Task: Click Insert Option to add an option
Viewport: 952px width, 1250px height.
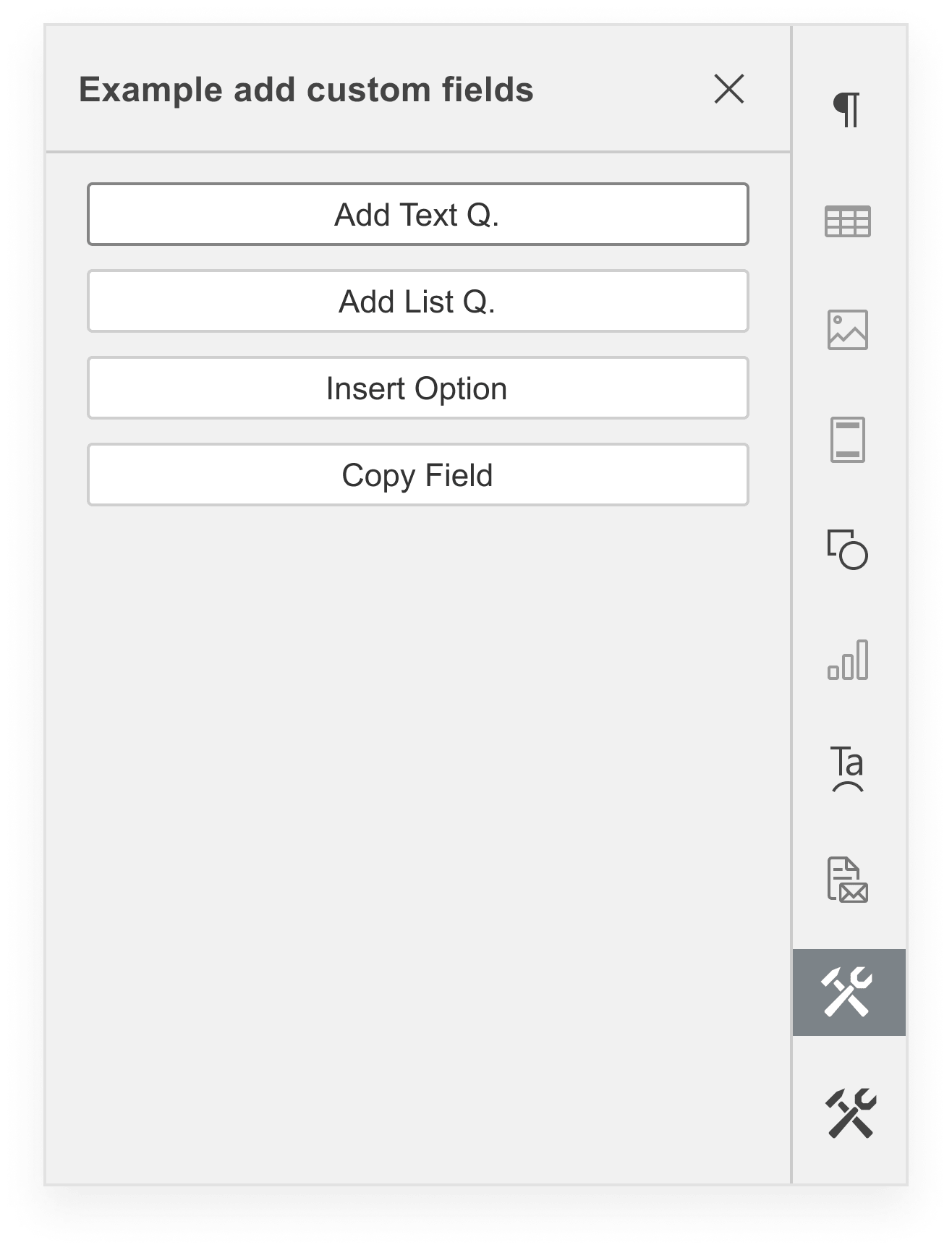Action: (417, 388)
